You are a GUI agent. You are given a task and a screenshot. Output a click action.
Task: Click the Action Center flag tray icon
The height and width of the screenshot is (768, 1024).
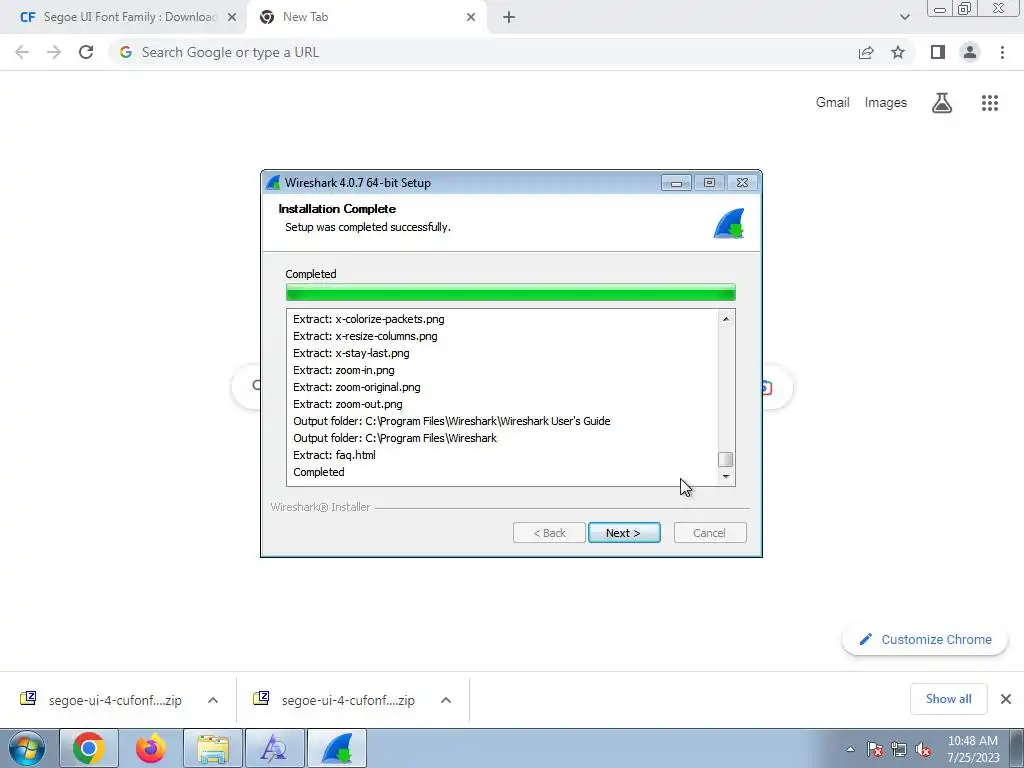[x=875, y=749]
